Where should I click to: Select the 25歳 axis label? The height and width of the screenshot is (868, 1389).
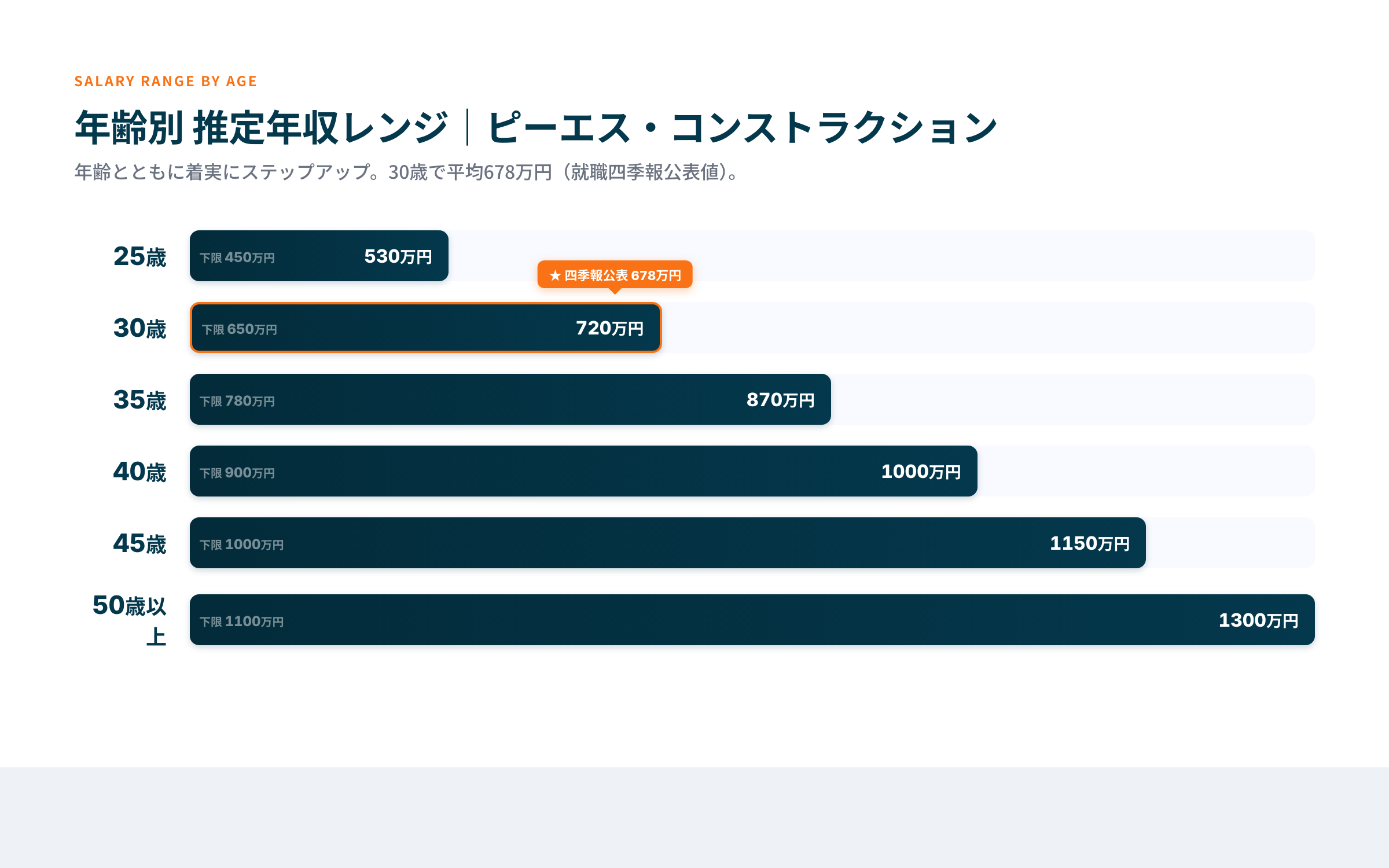(139, 256)
